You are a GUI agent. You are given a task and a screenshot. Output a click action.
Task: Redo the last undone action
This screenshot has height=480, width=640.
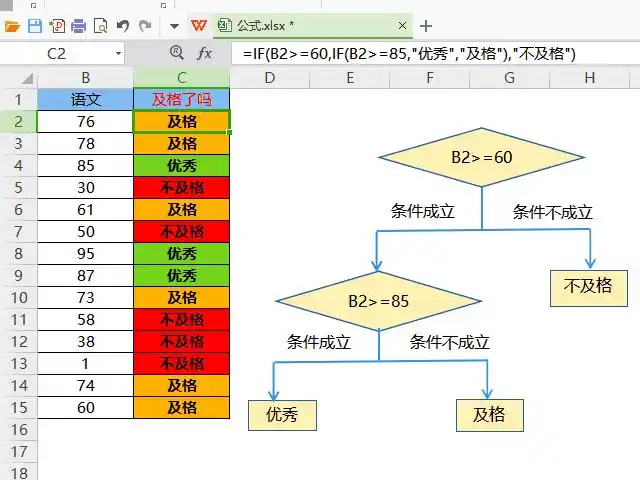click(145, 26)
